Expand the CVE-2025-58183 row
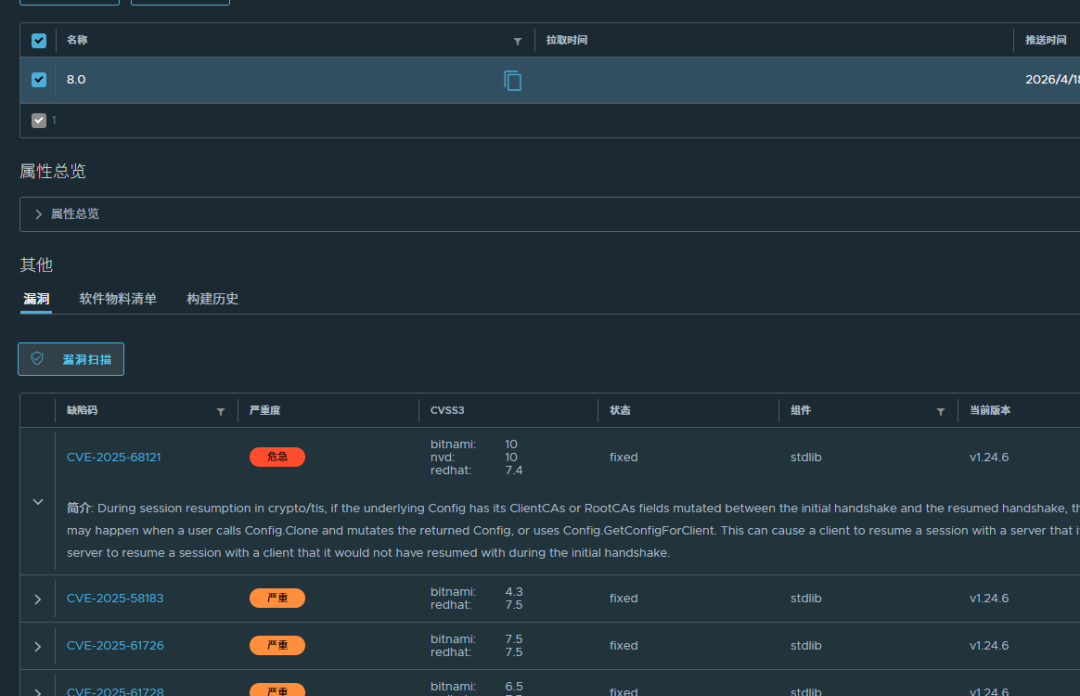The width and height of the screenshot is (1080, 696). tap(38, 599)
